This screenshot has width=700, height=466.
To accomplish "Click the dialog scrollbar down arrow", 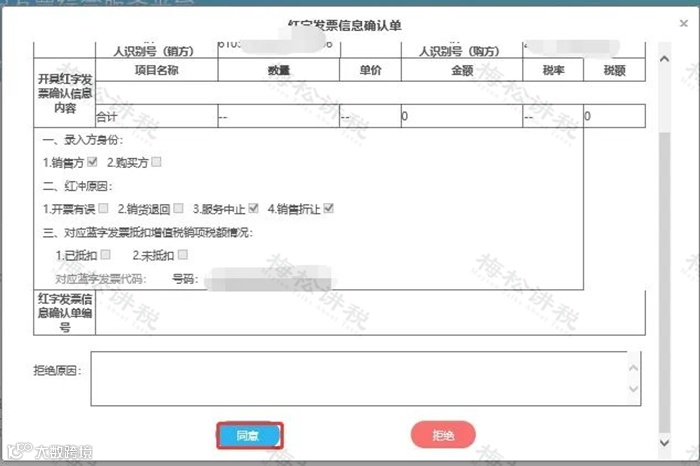I will tap(664, 442).
